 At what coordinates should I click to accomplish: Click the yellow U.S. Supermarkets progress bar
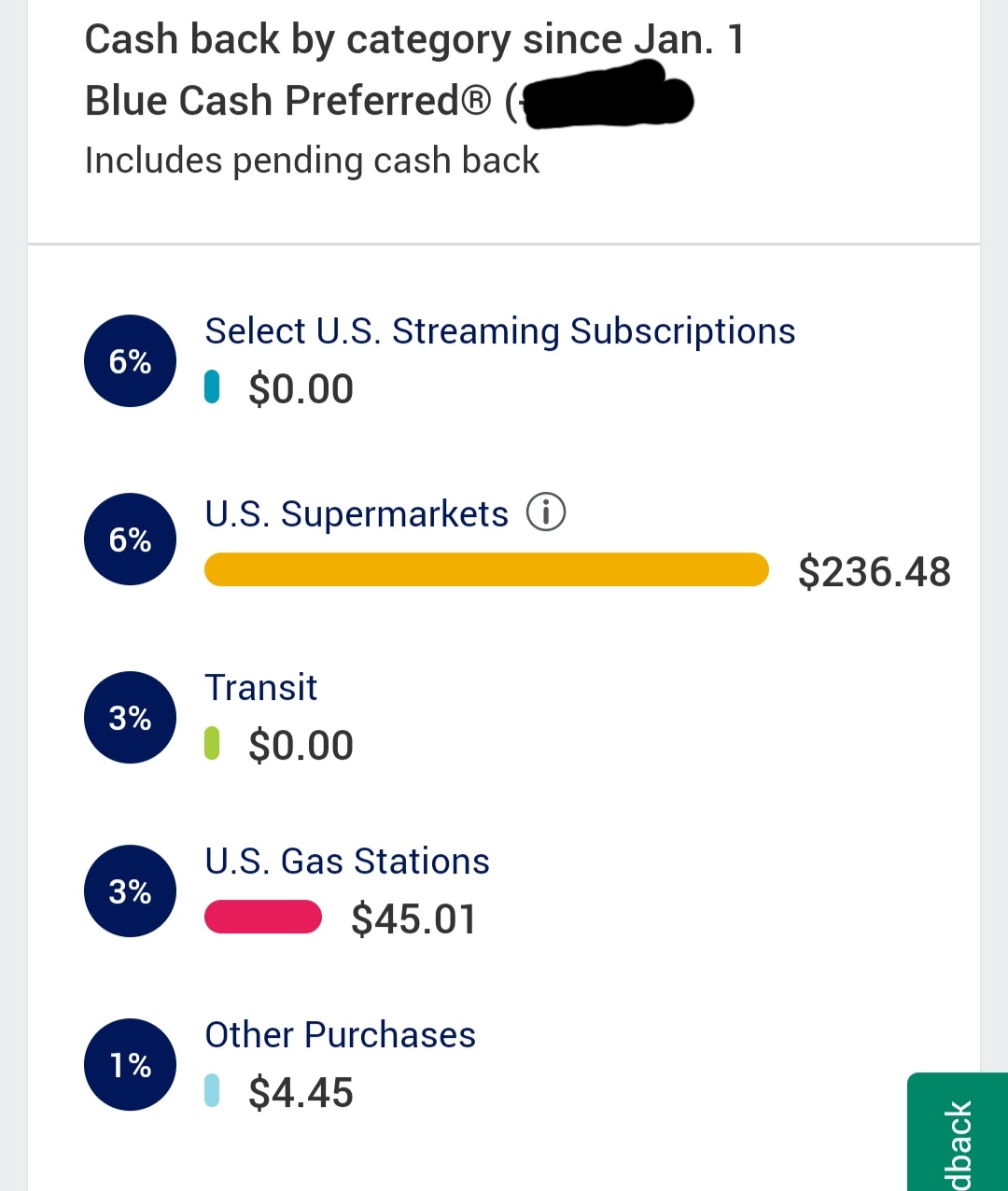tap(485, 570)
